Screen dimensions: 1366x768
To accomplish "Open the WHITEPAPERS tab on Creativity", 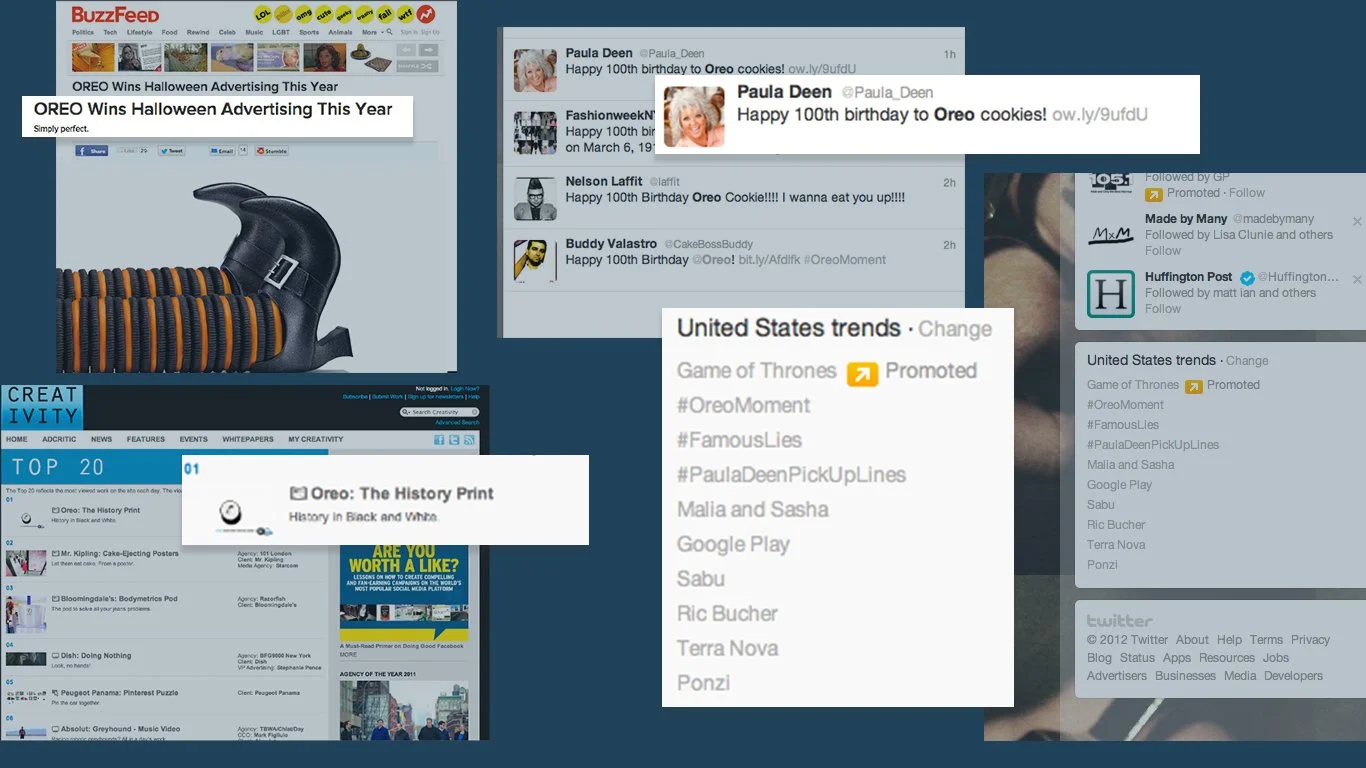I will click(x=248, y=439).
